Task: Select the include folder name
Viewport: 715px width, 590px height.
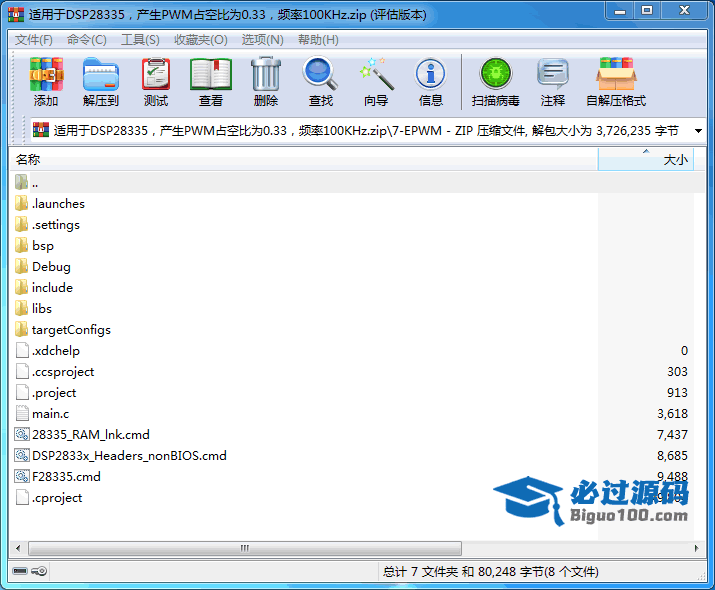Action: click(x=52, y=288)
